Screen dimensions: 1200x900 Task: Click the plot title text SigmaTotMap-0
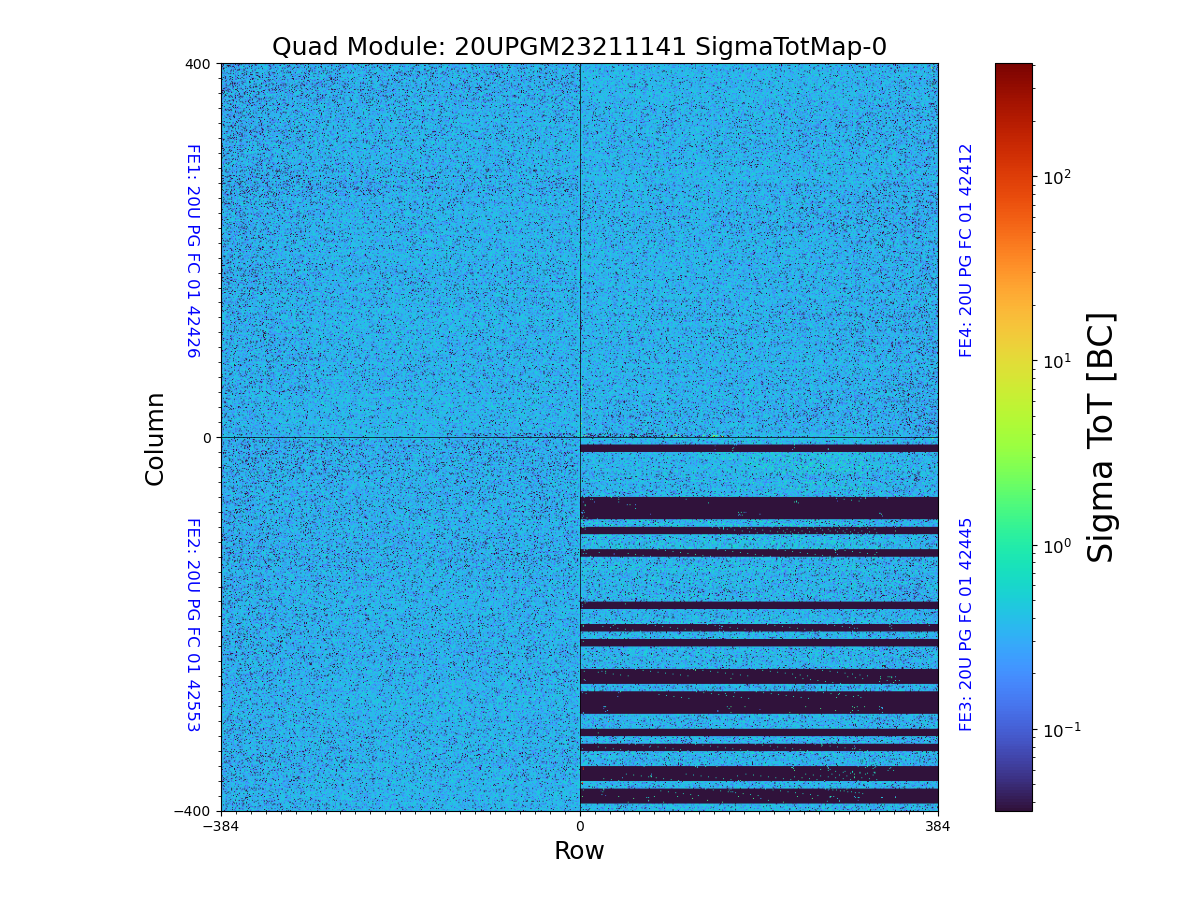579,47
